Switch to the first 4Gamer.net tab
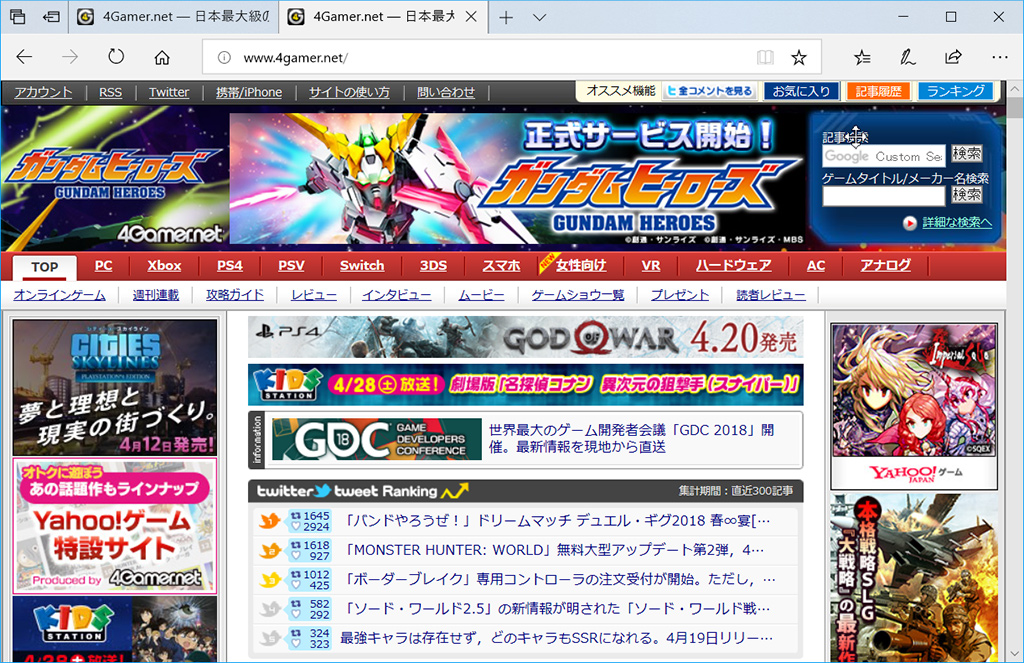Image resolution: width=1024 pixels, height=663 pixels. coord(174,17)
